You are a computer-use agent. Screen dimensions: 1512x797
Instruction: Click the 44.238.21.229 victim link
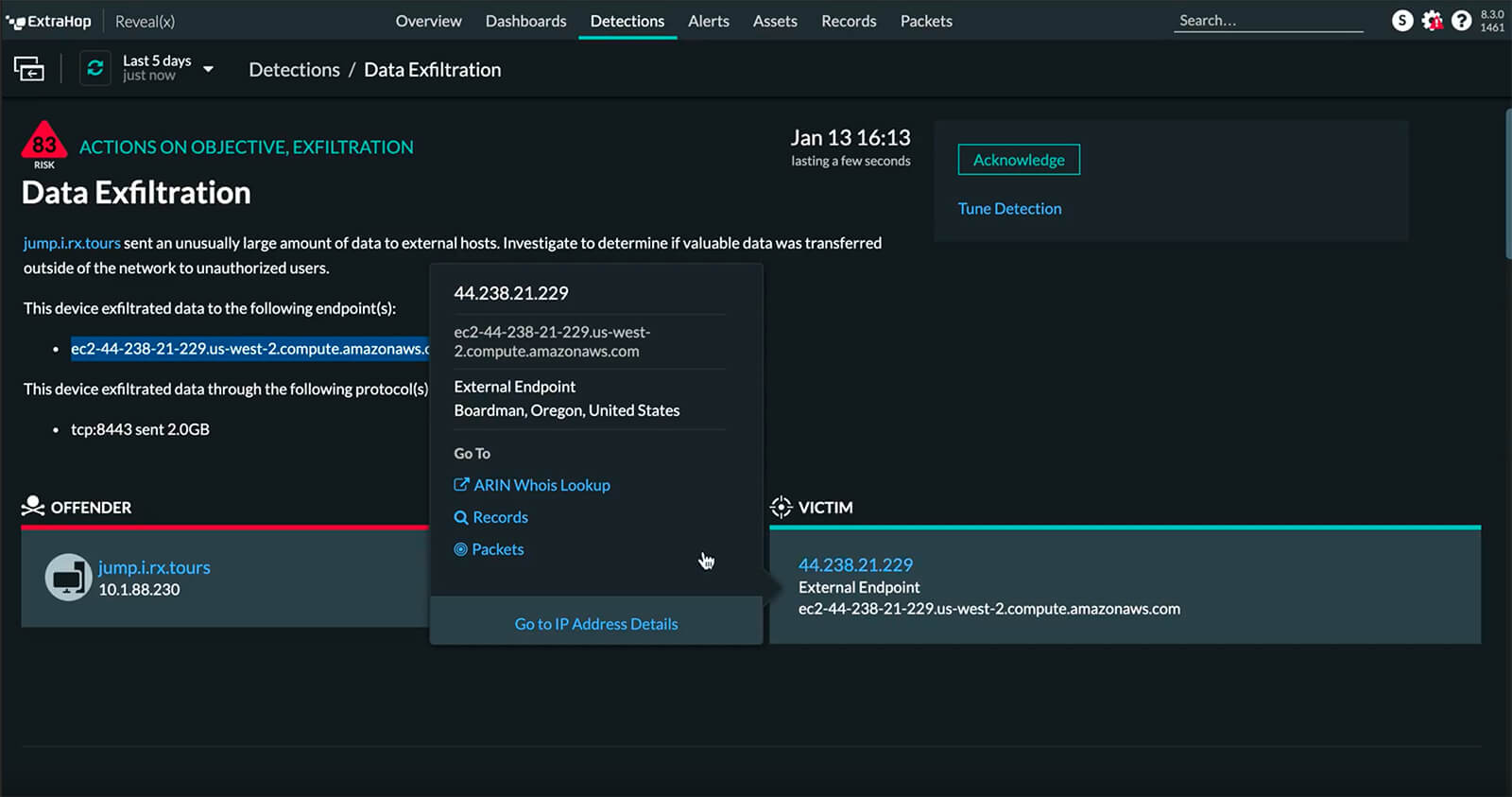[855, 564]
